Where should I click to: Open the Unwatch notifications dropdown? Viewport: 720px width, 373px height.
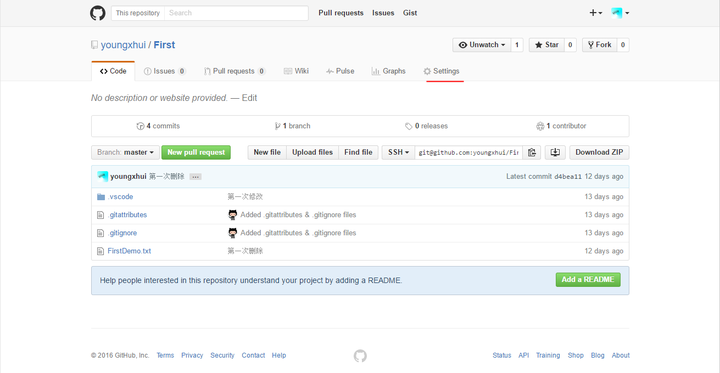tap(482, 45)
